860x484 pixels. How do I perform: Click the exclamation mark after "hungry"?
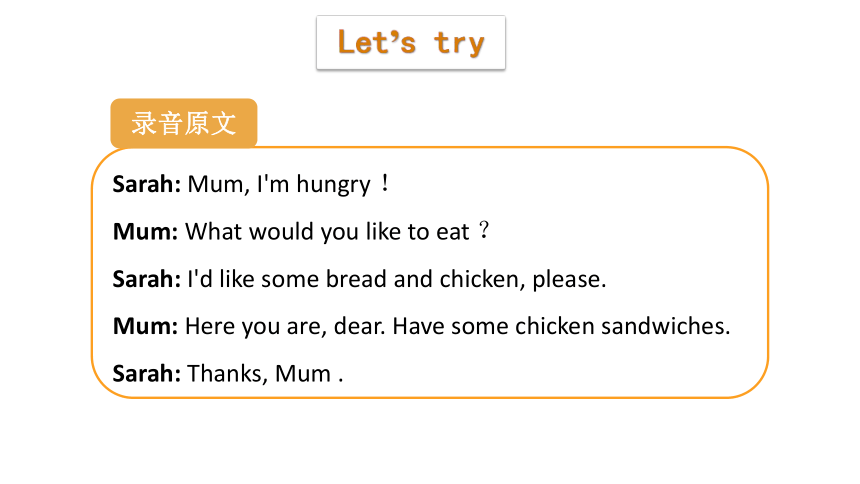(x=385, y=183)
